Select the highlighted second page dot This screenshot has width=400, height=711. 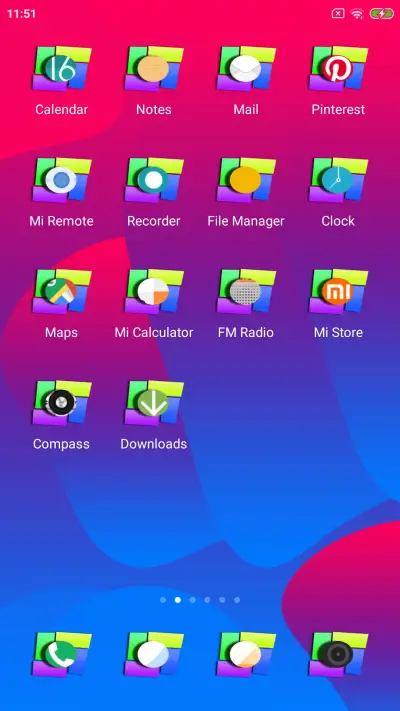coord(178,600)
